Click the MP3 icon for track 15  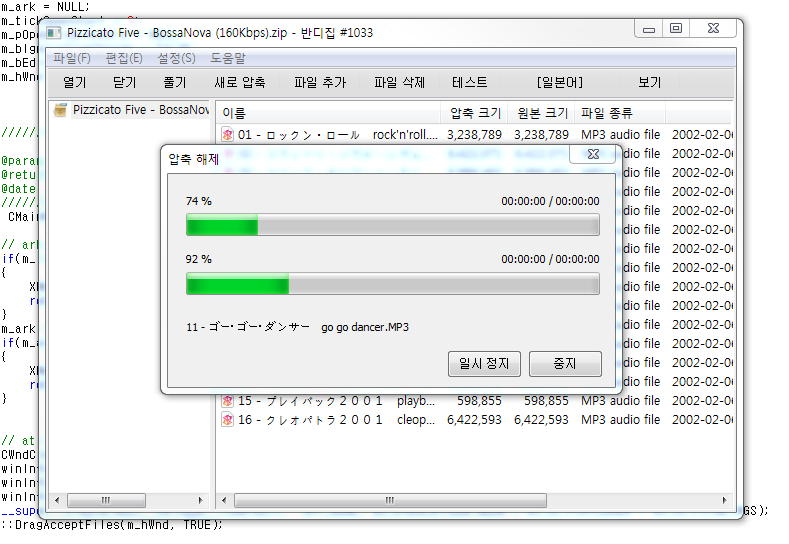(228, 401)
